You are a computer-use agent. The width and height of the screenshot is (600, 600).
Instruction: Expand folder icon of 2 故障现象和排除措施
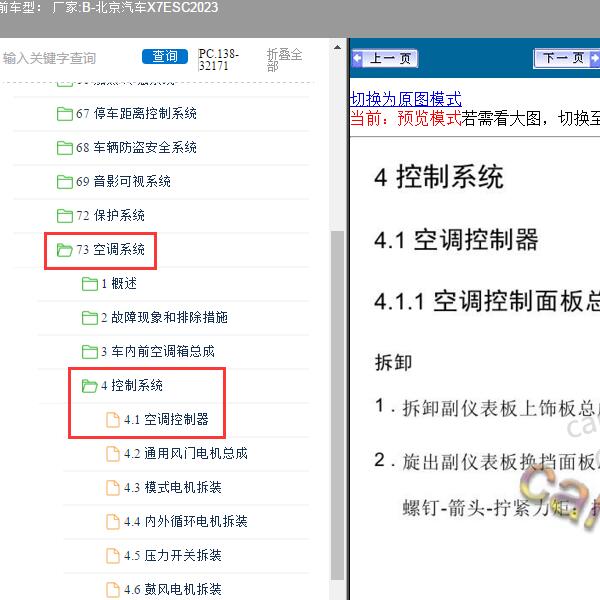coord(90,318)
